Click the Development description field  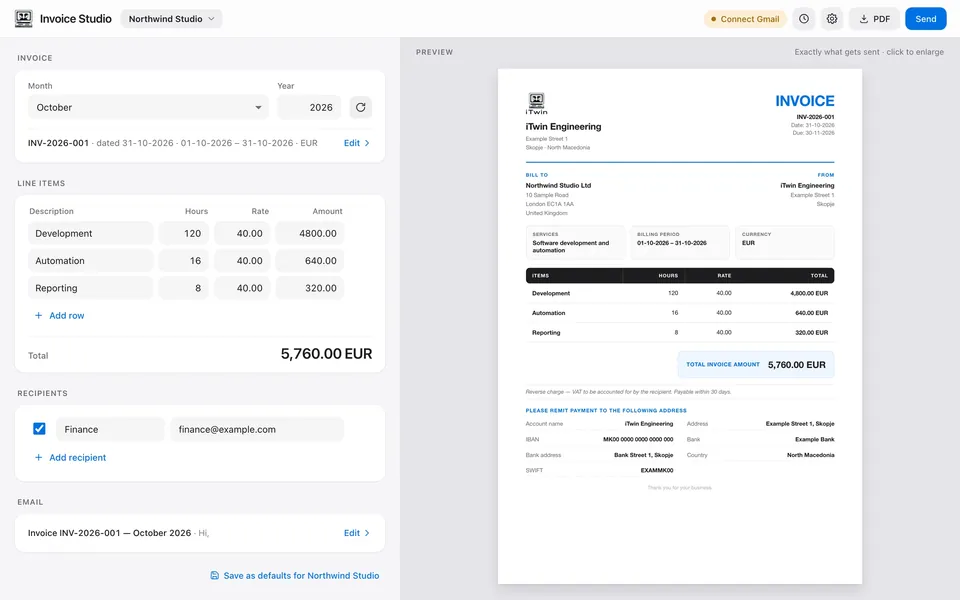(91, 233)
